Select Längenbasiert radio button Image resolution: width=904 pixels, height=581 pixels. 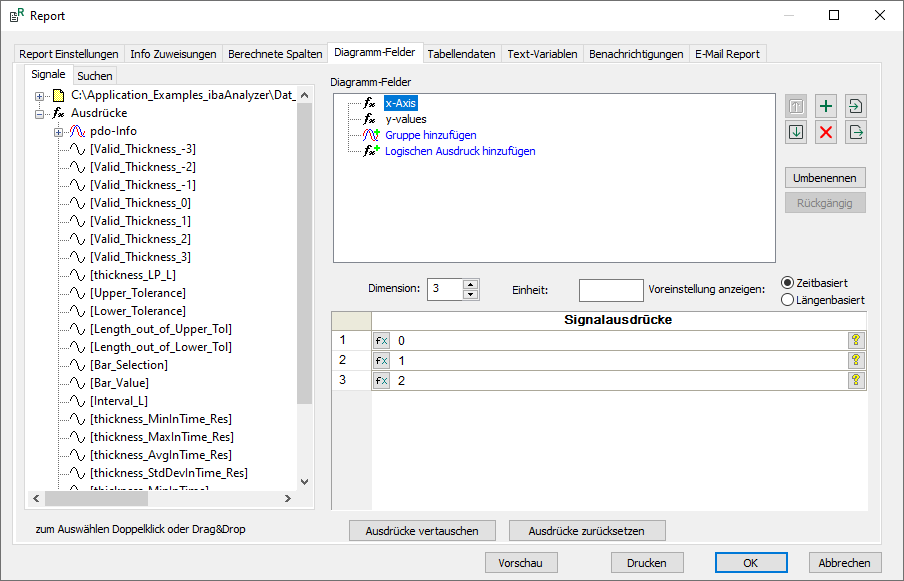coord(787,300)
